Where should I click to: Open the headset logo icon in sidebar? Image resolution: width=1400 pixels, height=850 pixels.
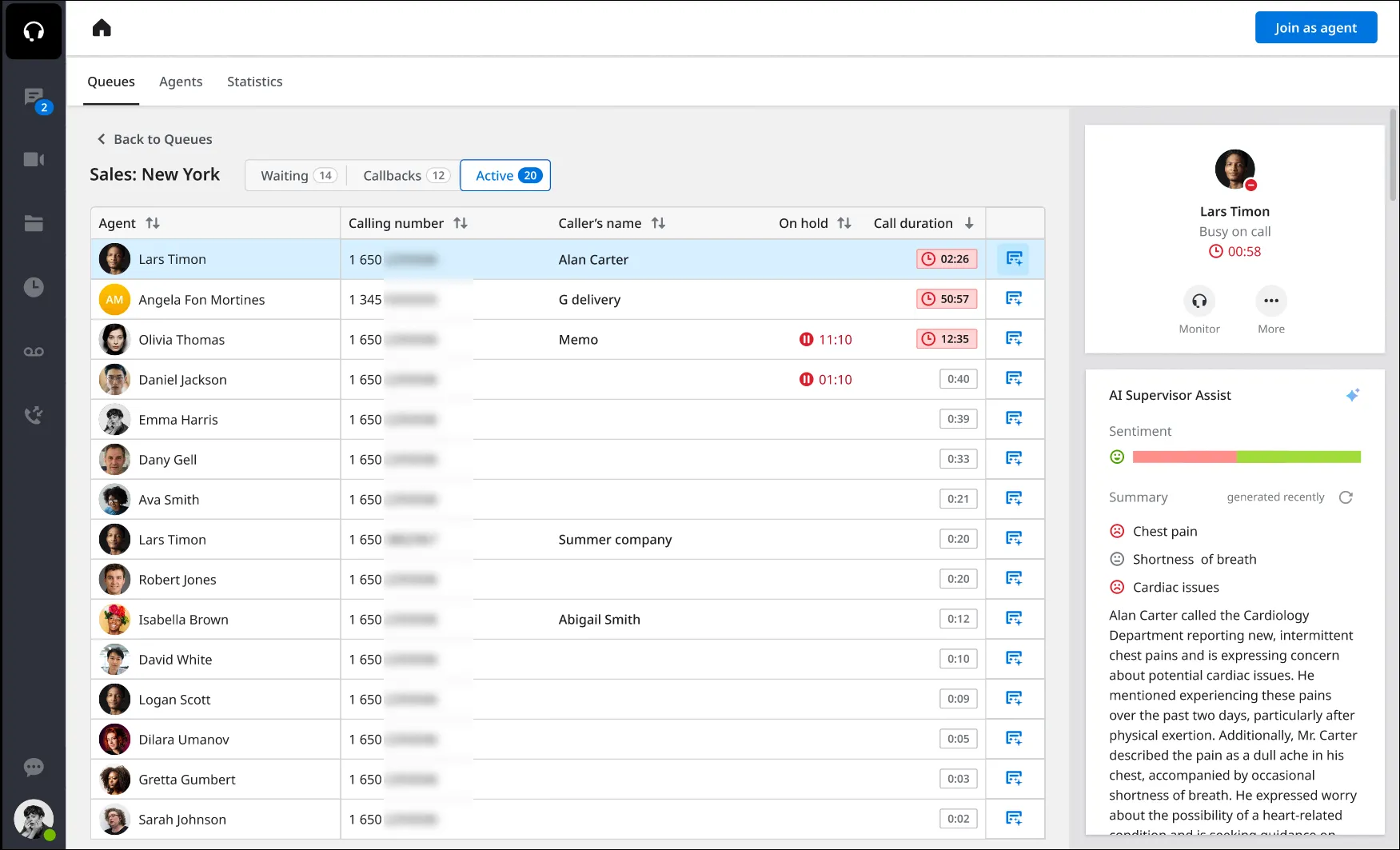point(34,31)
